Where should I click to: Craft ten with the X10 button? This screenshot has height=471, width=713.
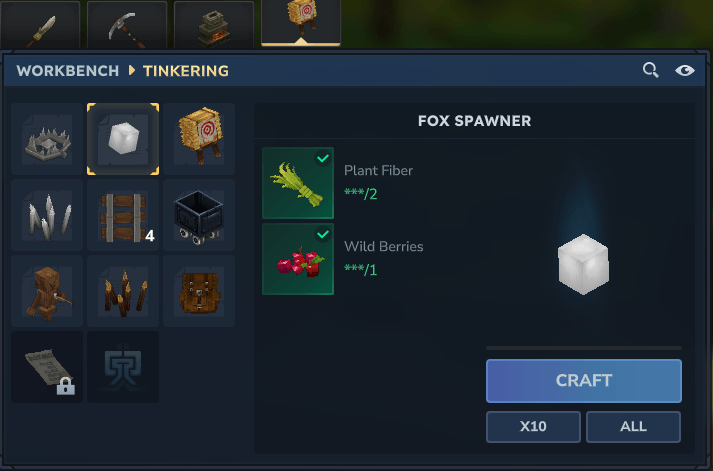click(x=533, y=427)
